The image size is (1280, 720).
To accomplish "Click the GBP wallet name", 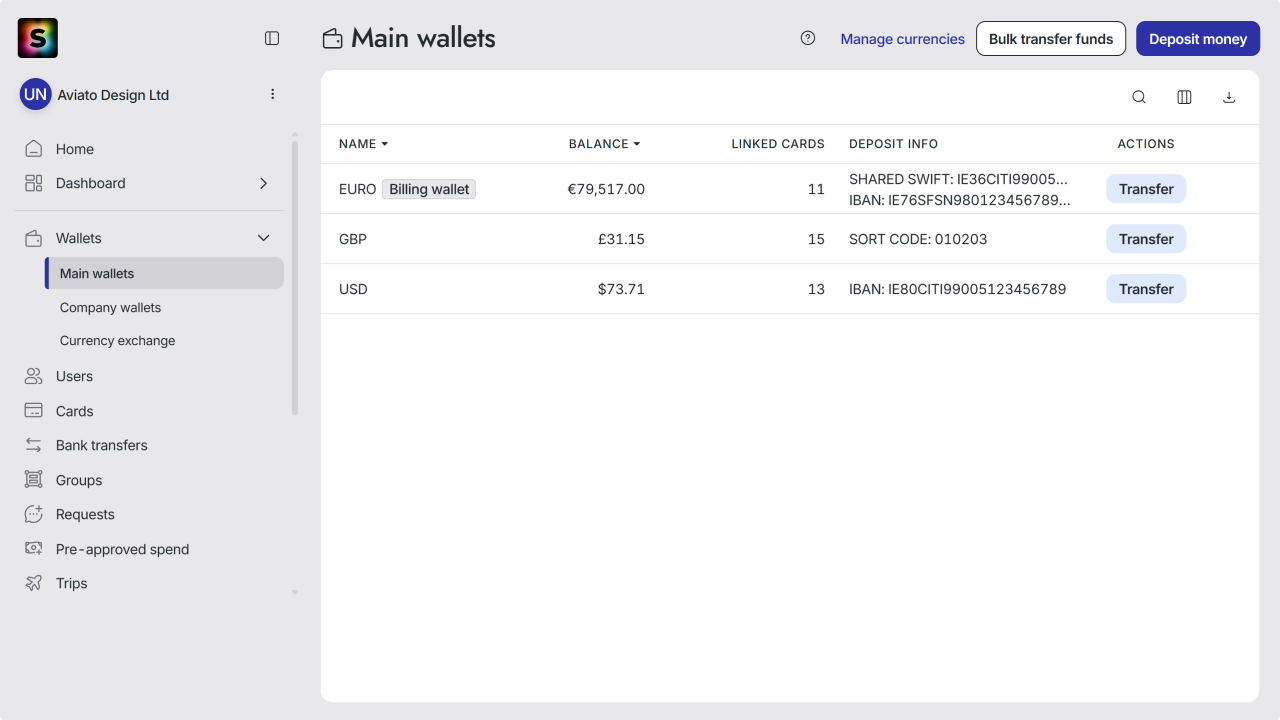I will click(353, 239).
